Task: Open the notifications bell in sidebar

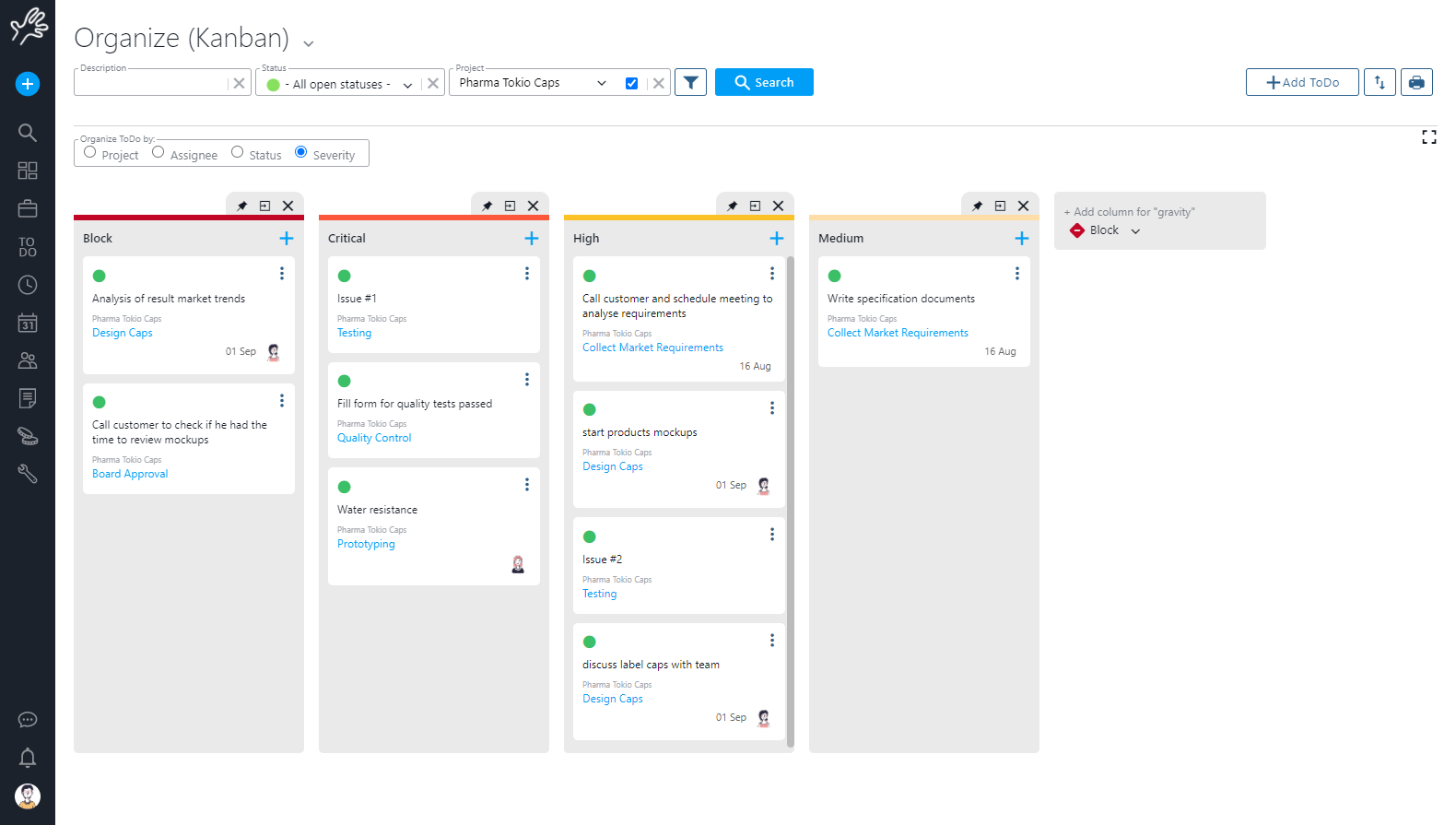Action: 28,758
